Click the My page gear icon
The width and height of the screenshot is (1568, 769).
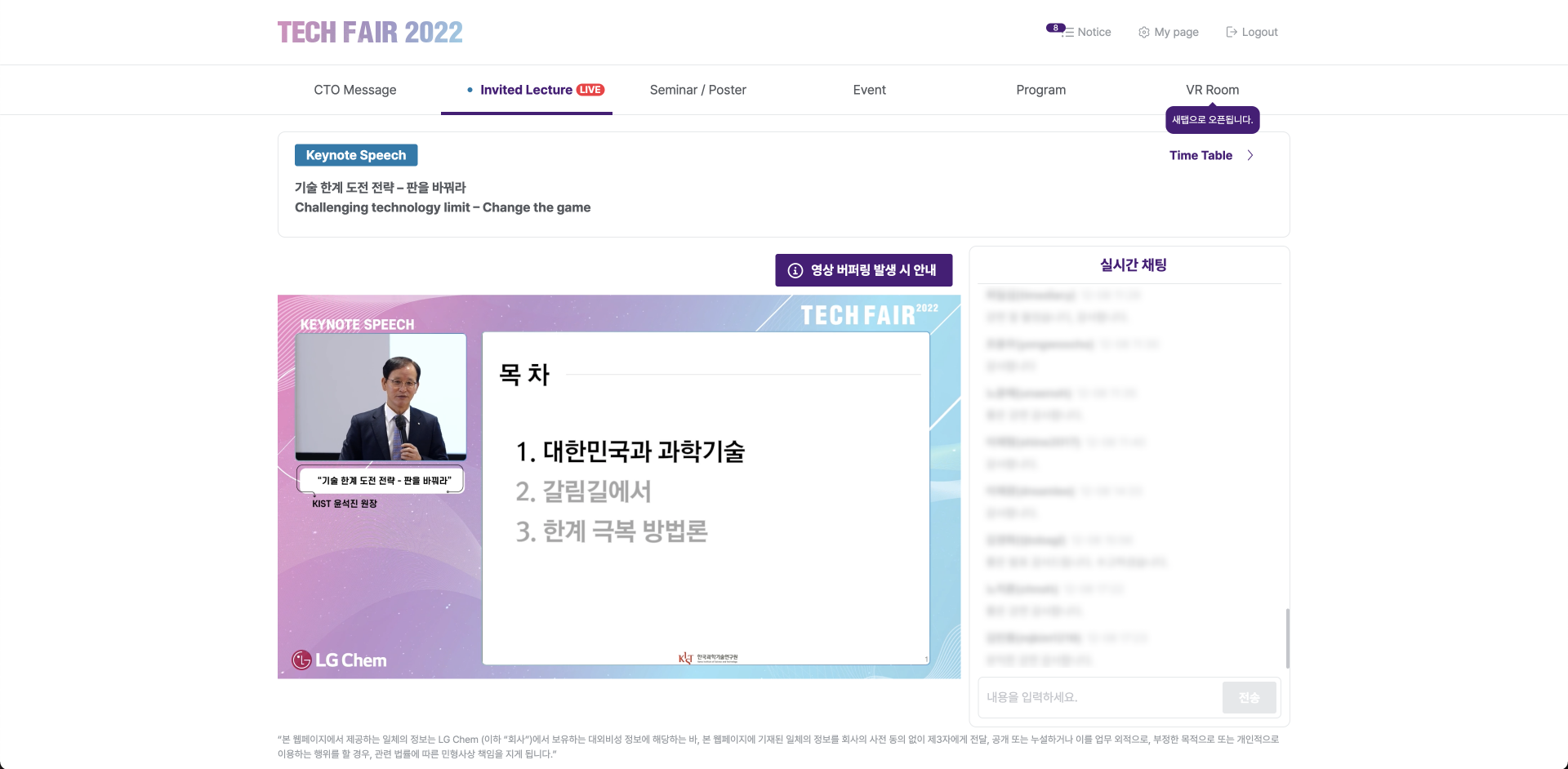[1144, 33]
